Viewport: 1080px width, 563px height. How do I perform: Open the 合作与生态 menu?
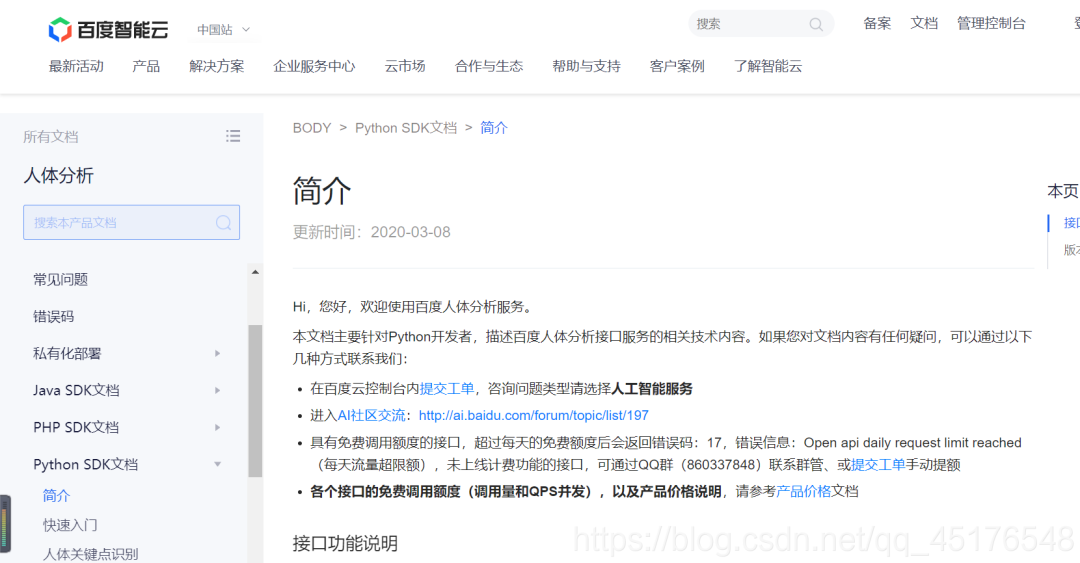click(x=489, y=66)
